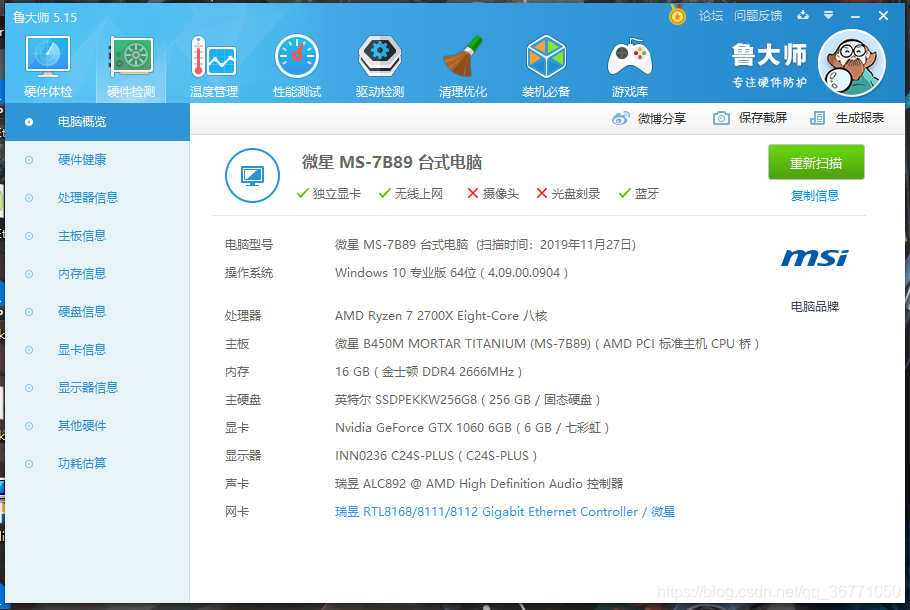Click the gold medal icon in title bar
This screenshot has width=910, height=610.
click(677, 15)
